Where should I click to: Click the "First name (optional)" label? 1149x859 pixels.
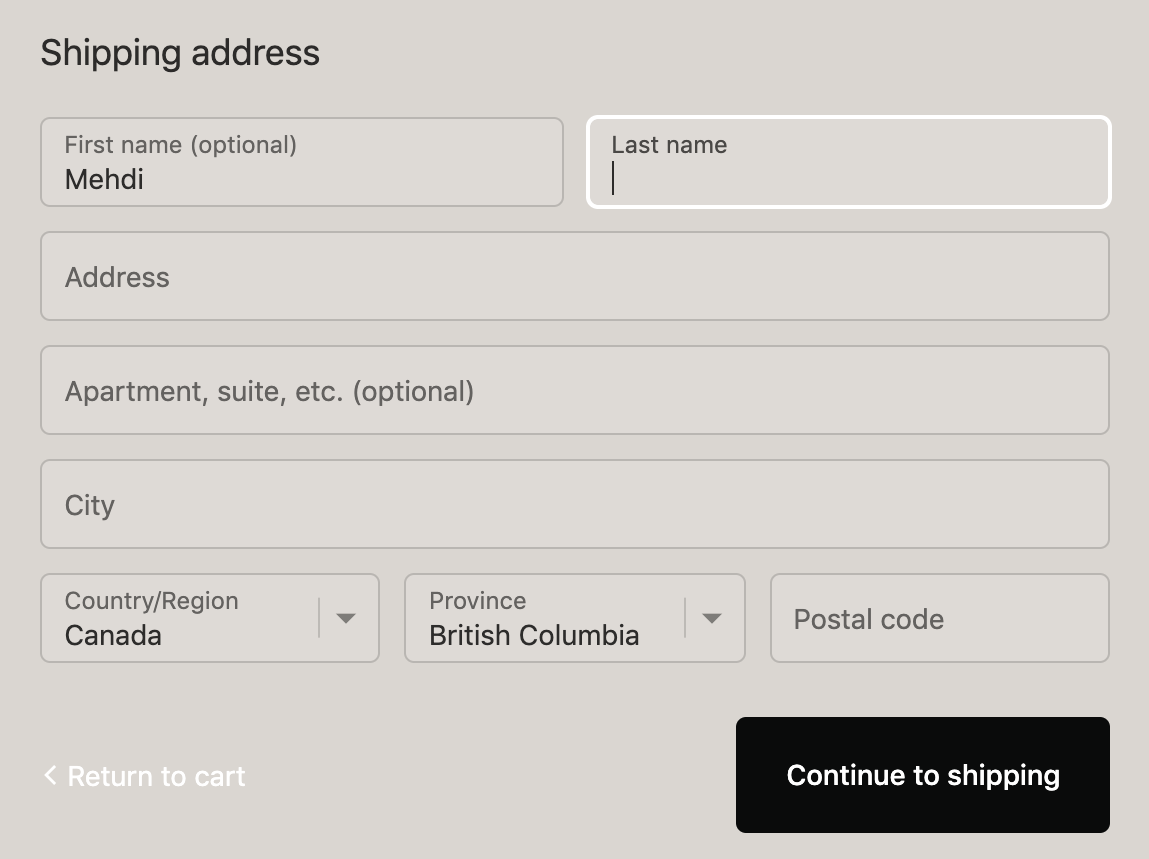181,145
